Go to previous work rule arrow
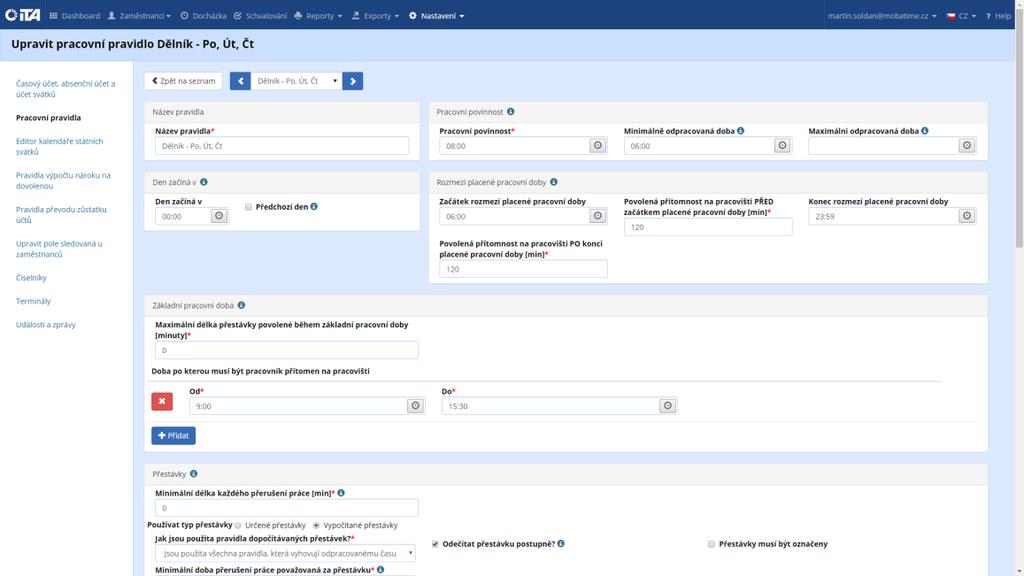This screenshot has height=576, width=1024. 240,81
